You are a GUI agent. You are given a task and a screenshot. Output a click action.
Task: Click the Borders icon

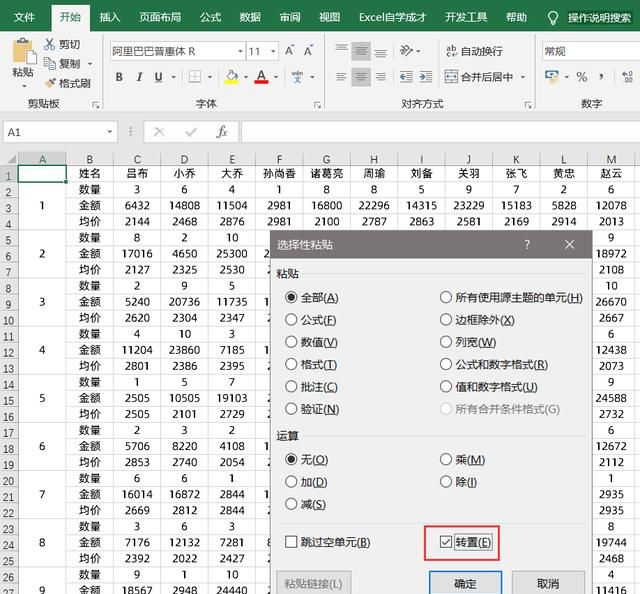194,77
